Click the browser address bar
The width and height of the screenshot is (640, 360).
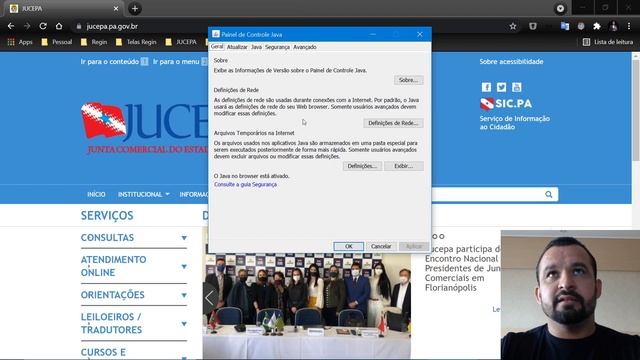[286, 26]
